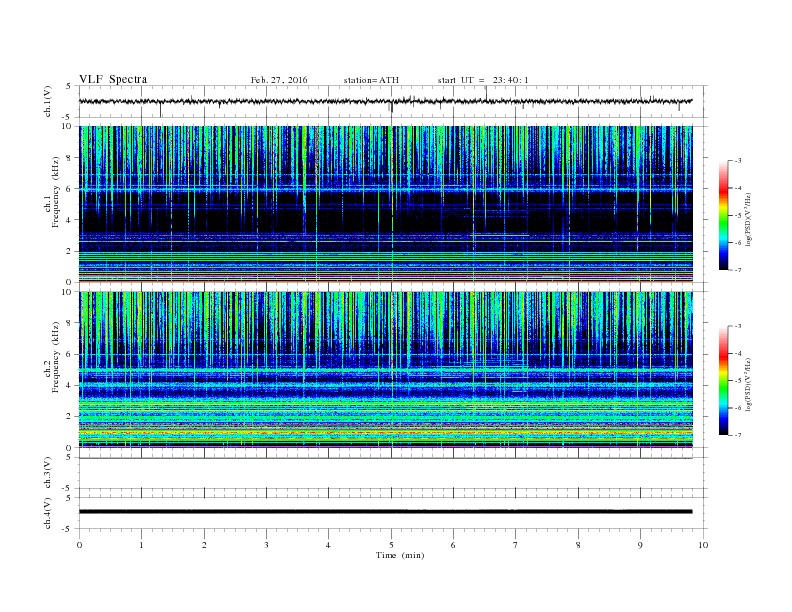Screen dimensions: 792x612
Task: Click the '8' kHz tick of ch.1 spectrogram
Action: coord(69,158)
